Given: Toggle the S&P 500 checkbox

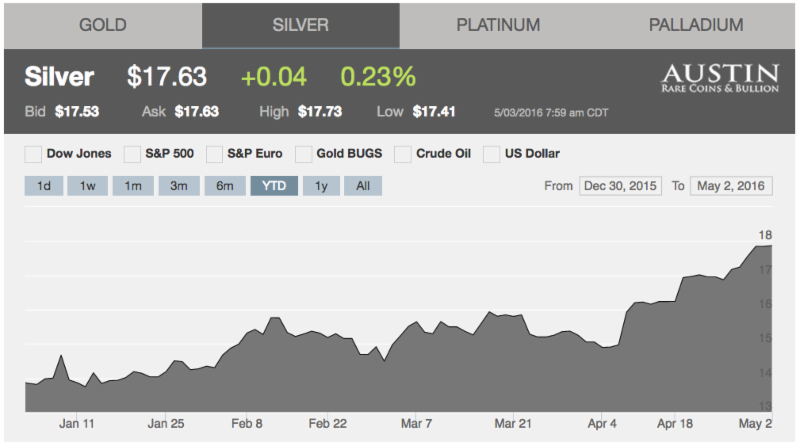Looking at the screenshot, I should click(132, 154).
